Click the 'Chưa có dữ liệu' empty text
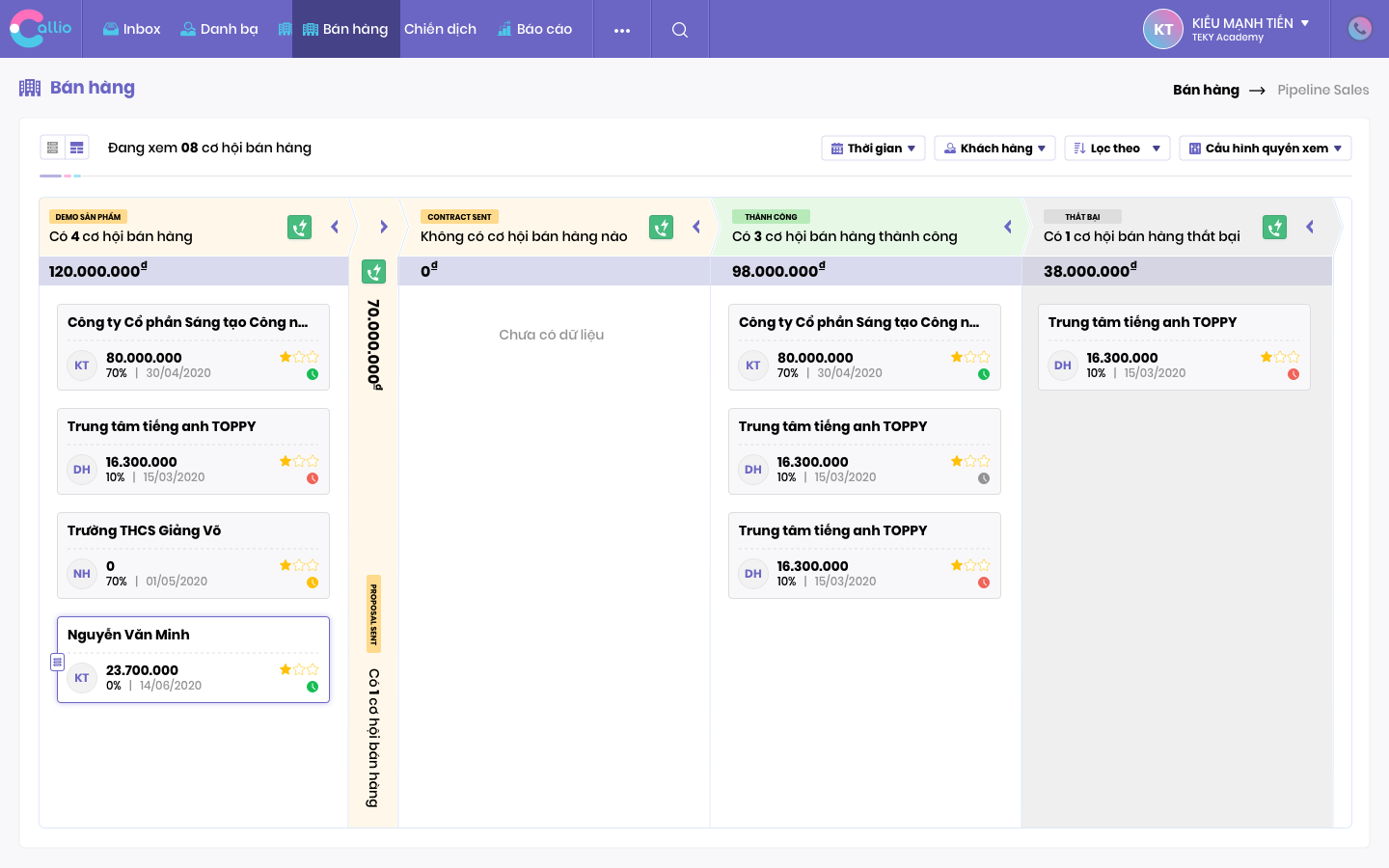This screenshot has width=1389, height=868. (x=552, y=335)
